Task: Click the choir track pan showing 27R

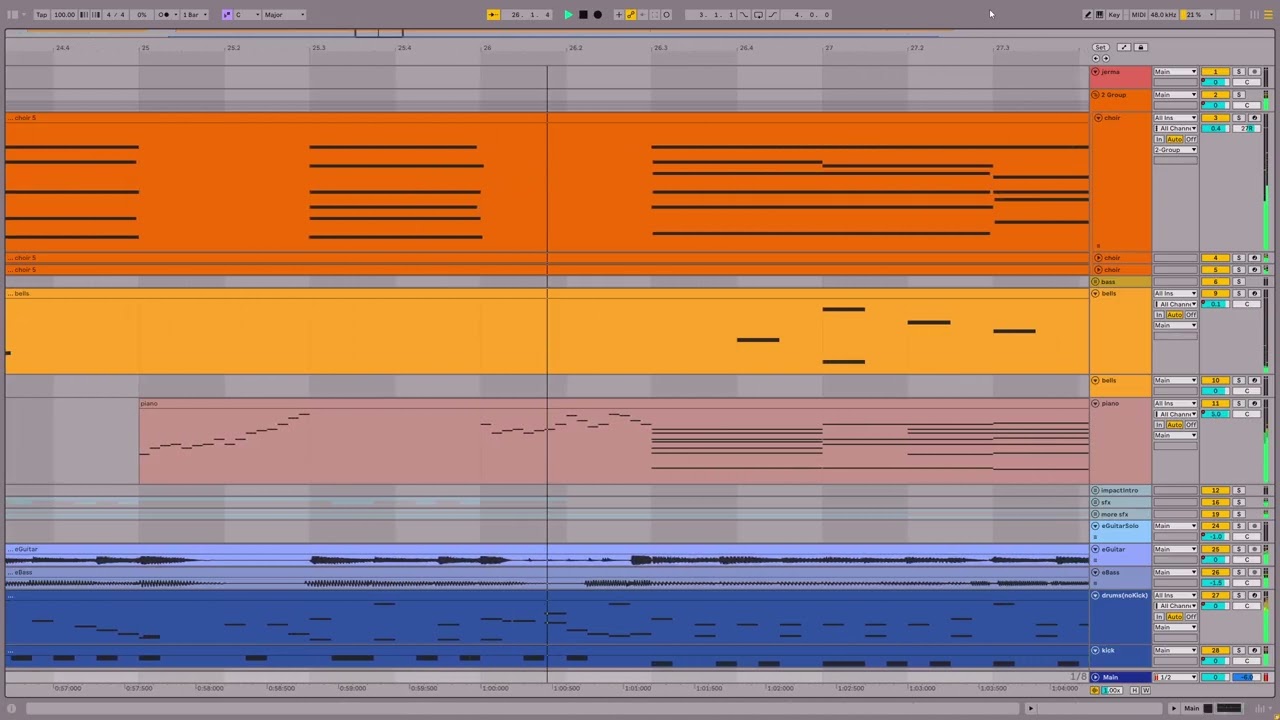Action: [1247, 129]
